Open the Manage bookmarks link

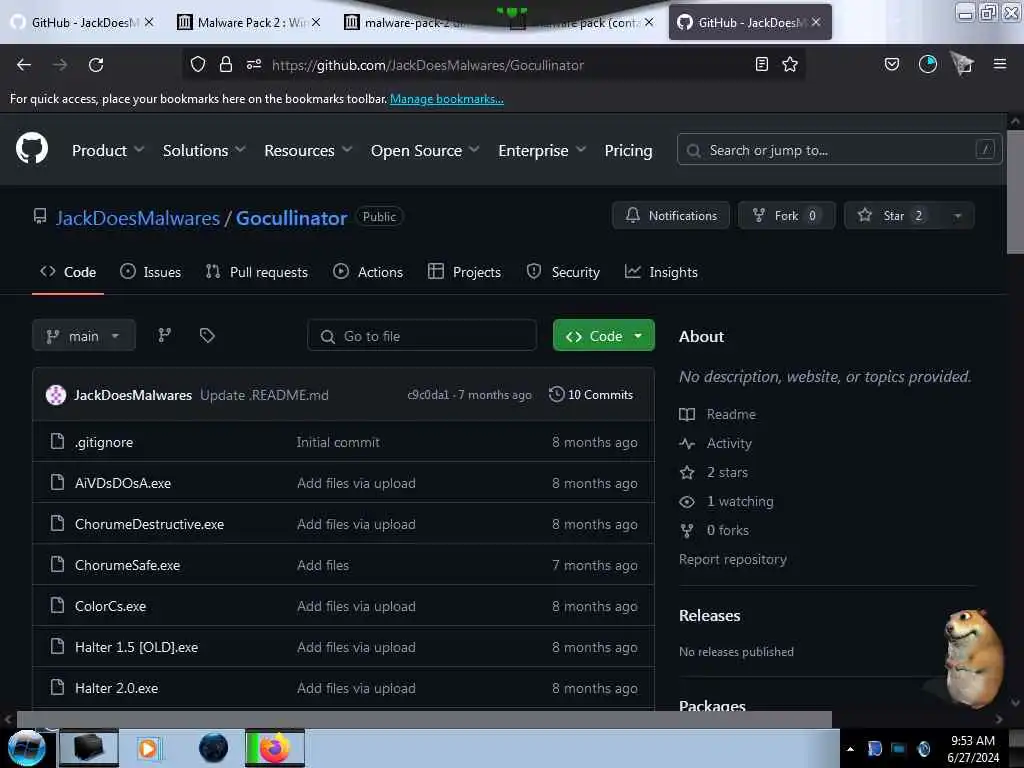(447, 99)
